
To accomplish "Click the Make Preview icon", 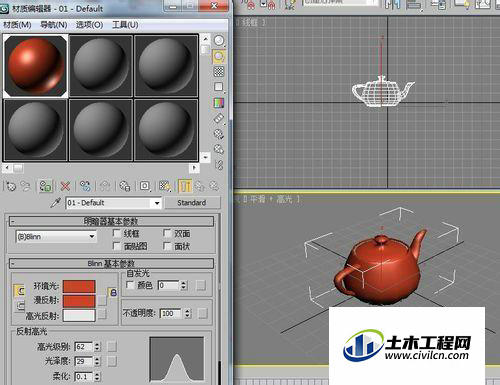I will pos(219,118).
